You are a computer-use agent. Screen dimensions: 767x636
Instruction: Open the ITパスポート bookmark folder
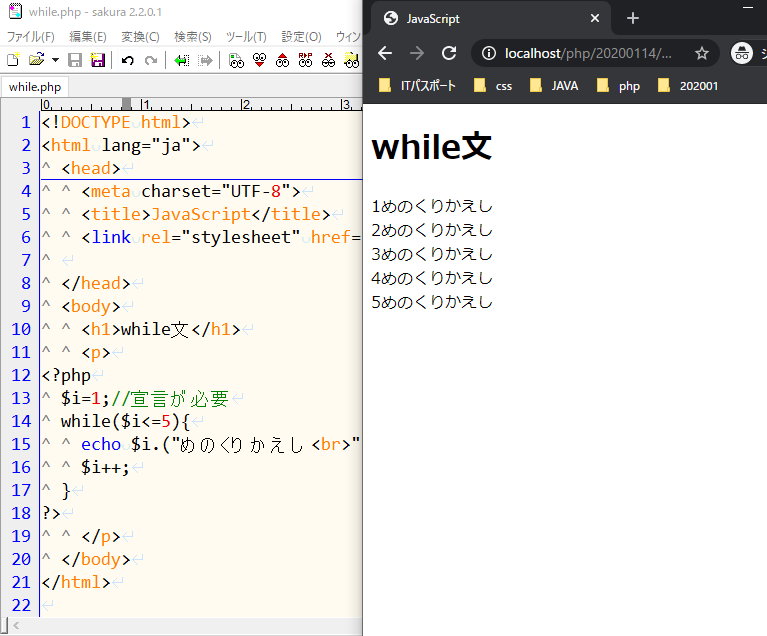pos(418,85)
